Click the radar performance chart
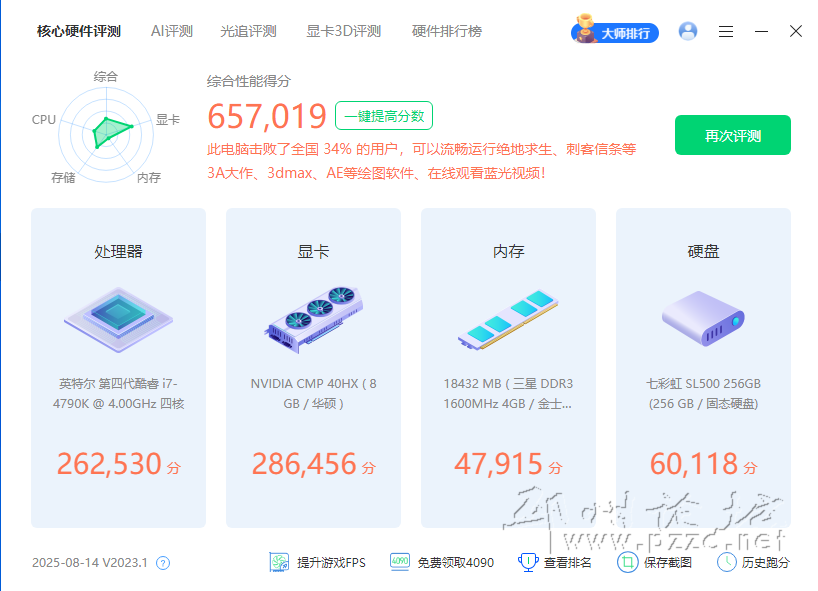 [106, 135]
